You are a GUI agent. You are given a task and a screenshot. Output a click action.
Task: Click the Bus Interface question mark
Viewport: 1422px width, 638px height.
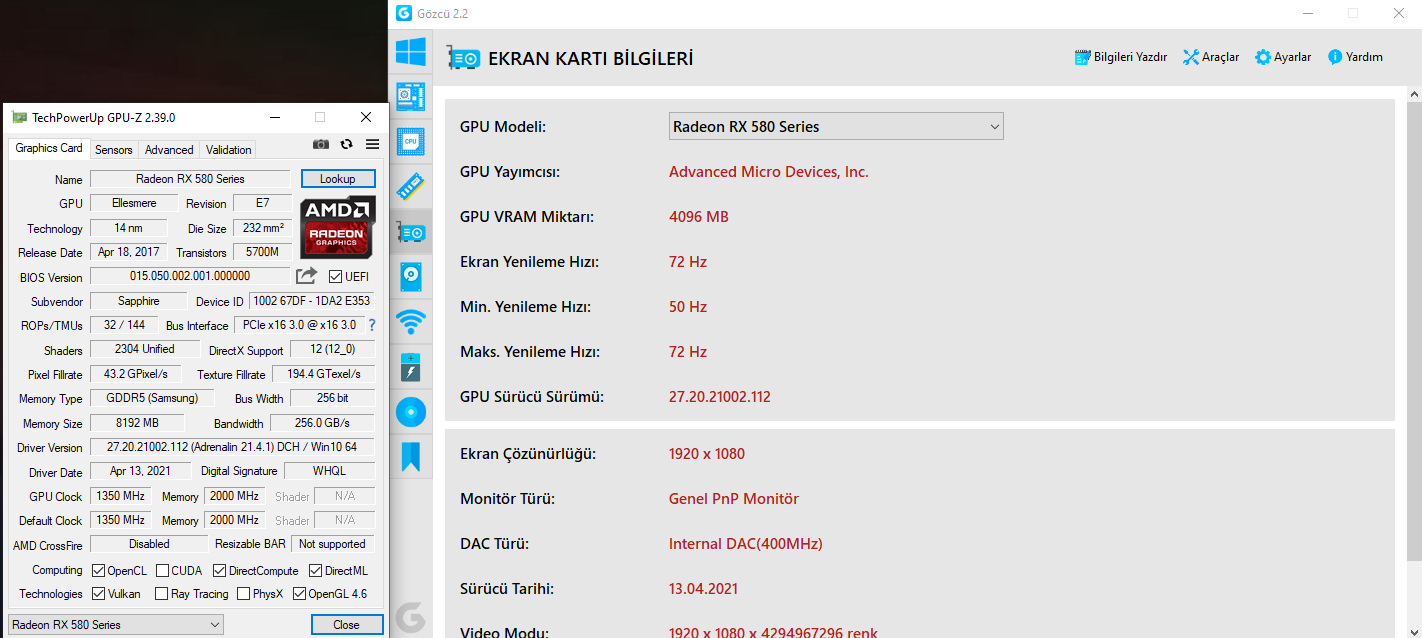pos(372,325)
